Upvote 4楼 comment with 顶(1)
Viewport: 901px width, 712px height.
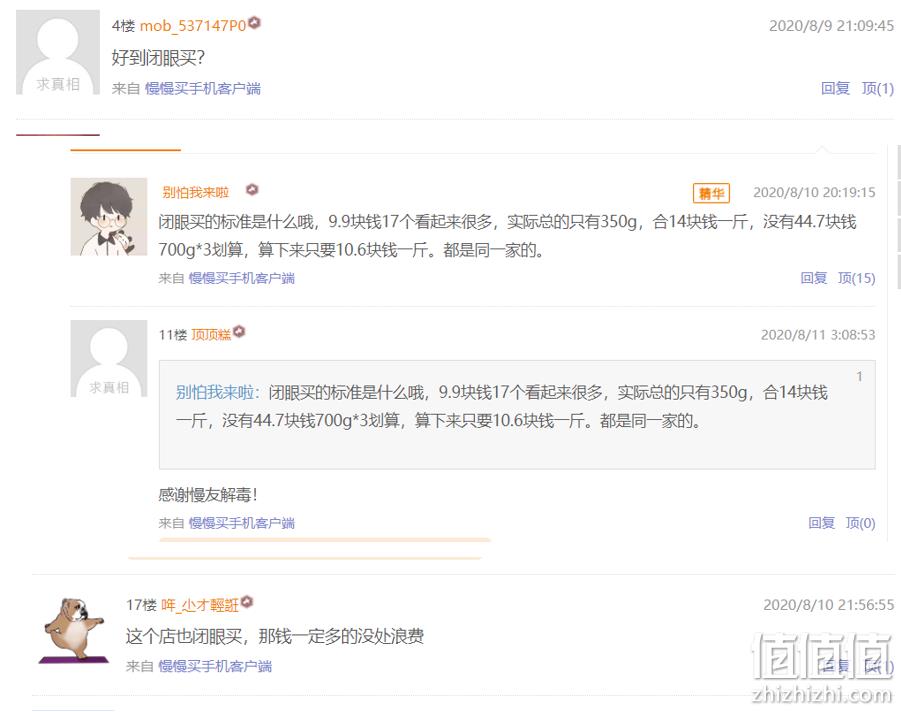coord(877,88)
